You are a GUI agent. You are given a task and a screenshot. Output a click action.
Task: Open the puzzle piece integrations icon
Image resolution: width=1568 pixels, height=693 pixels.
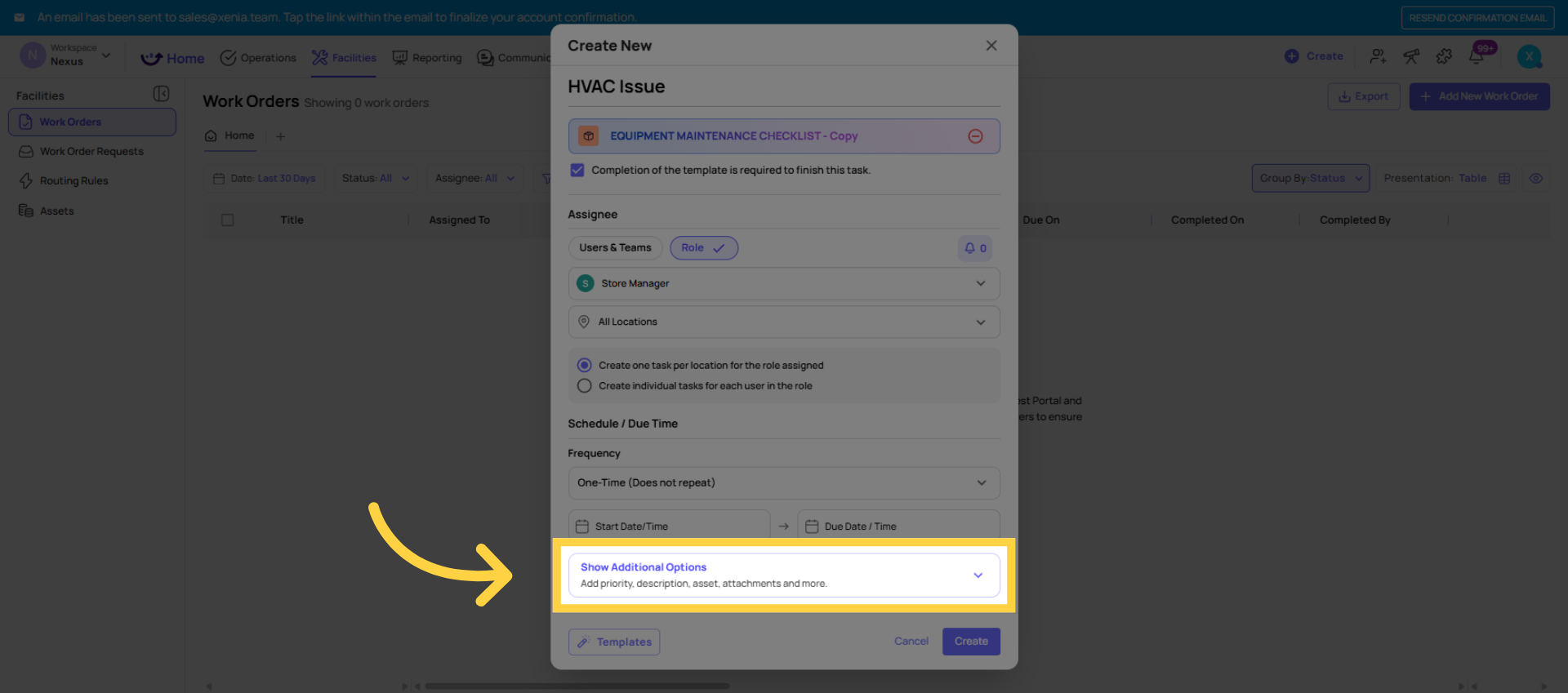(1444, 56)
